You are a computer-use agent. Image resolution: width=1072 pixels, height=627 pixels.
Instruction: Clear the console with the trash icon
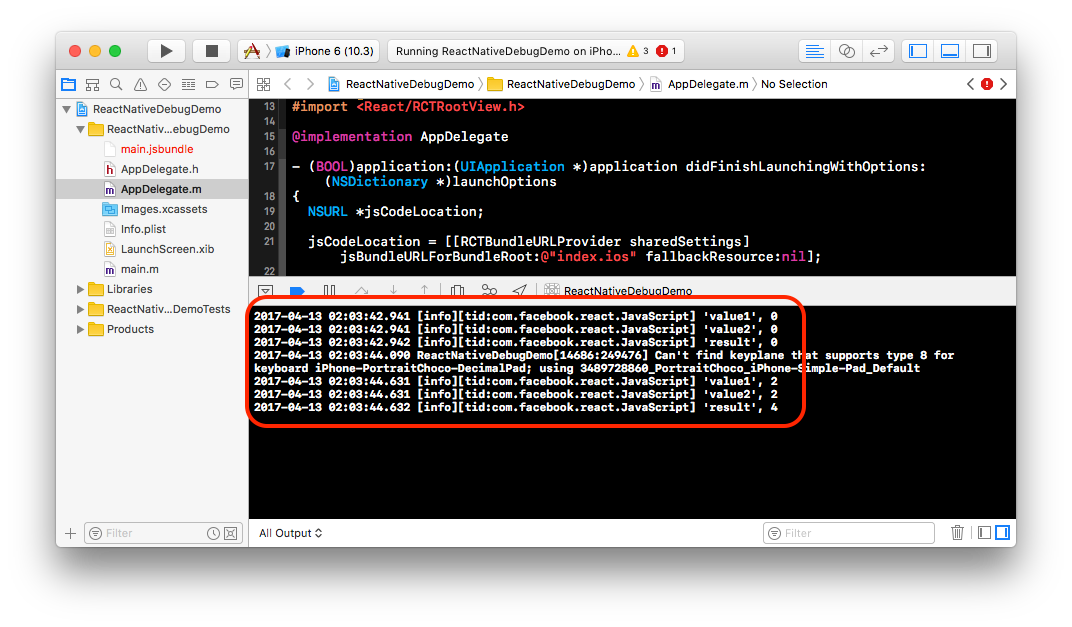point(957,533)
